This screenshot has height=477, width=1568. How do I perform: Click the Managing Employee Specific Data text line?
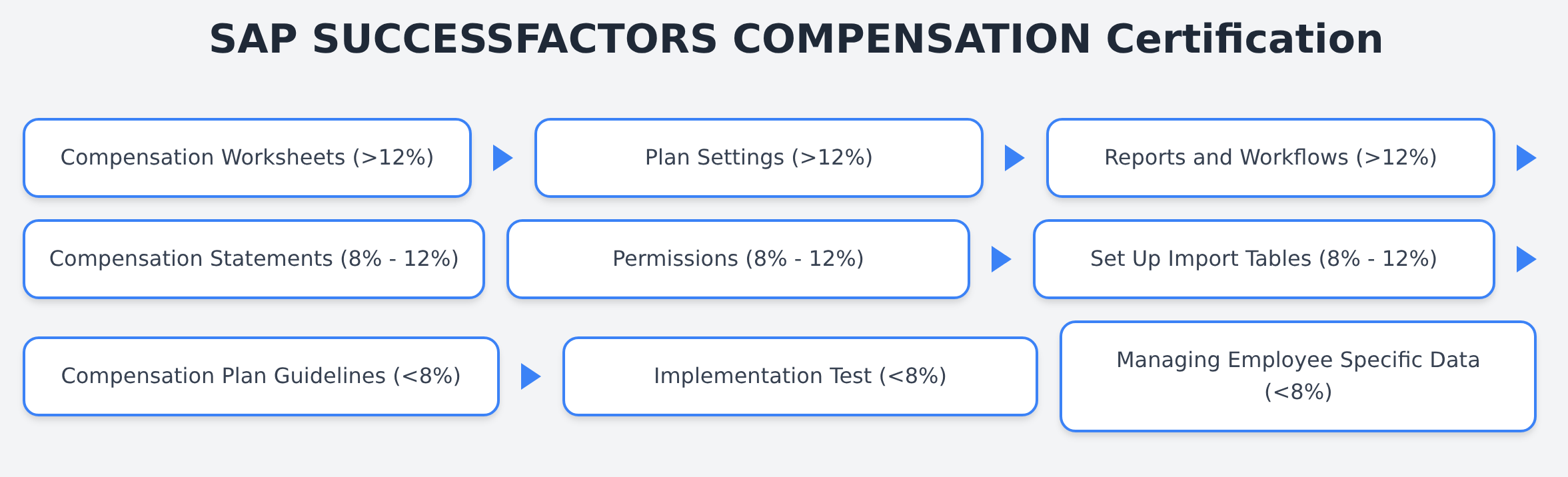pyautogui.click(x=1298, y=360)
